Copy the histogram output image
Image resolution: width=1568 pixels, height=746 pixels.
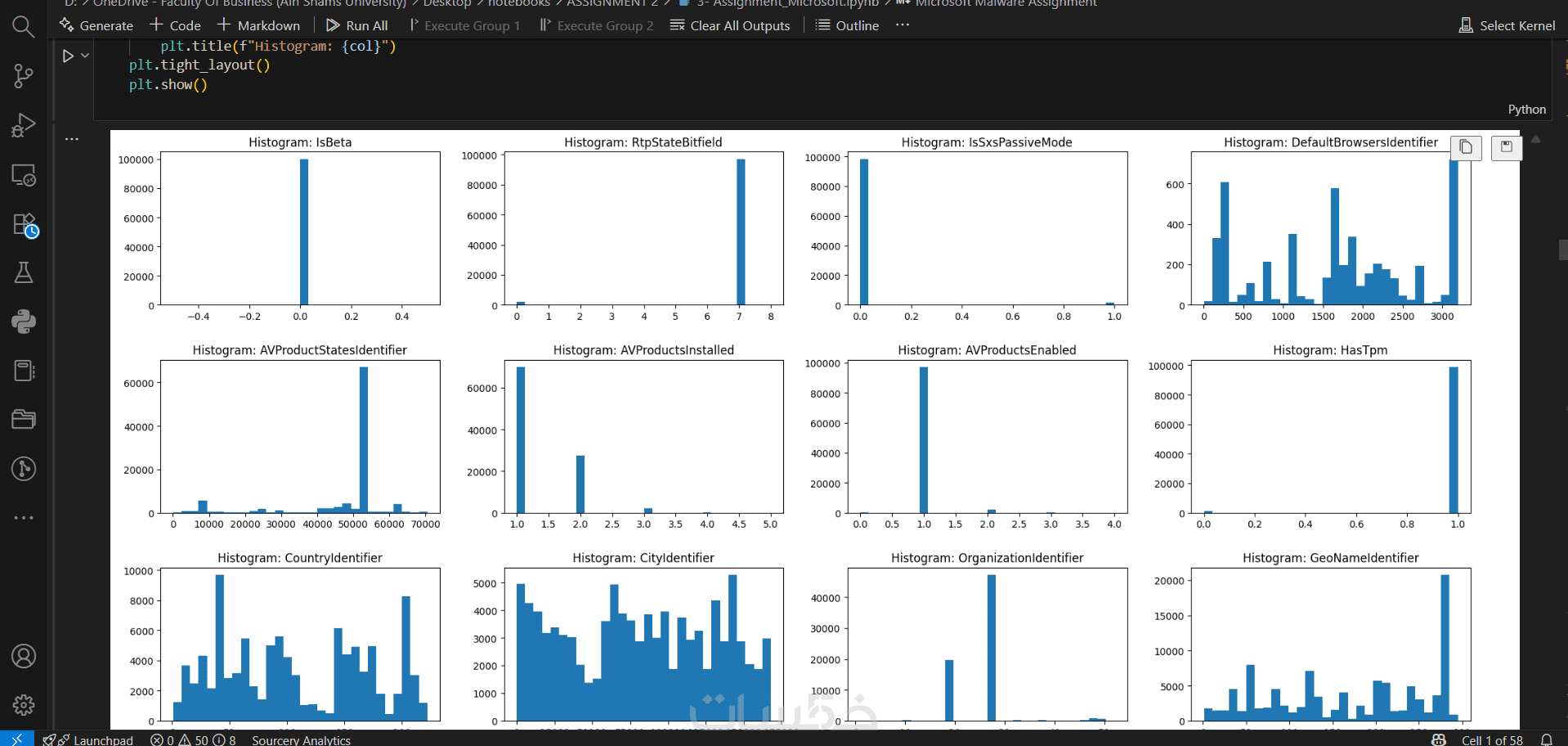(x=1466, y=147)
